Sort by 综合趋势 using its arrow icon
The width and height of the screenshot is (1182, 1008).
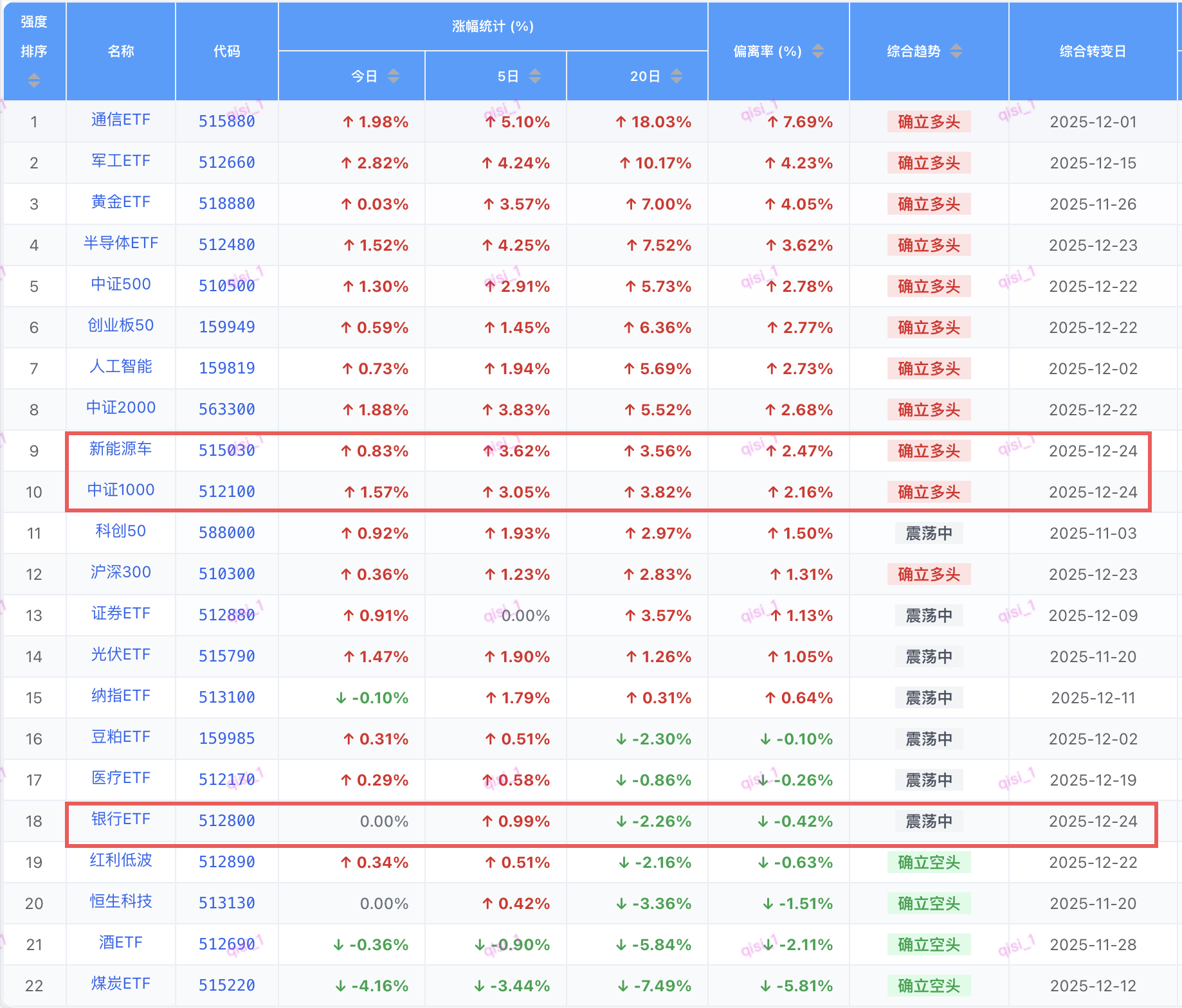click(x=956, y=51)
